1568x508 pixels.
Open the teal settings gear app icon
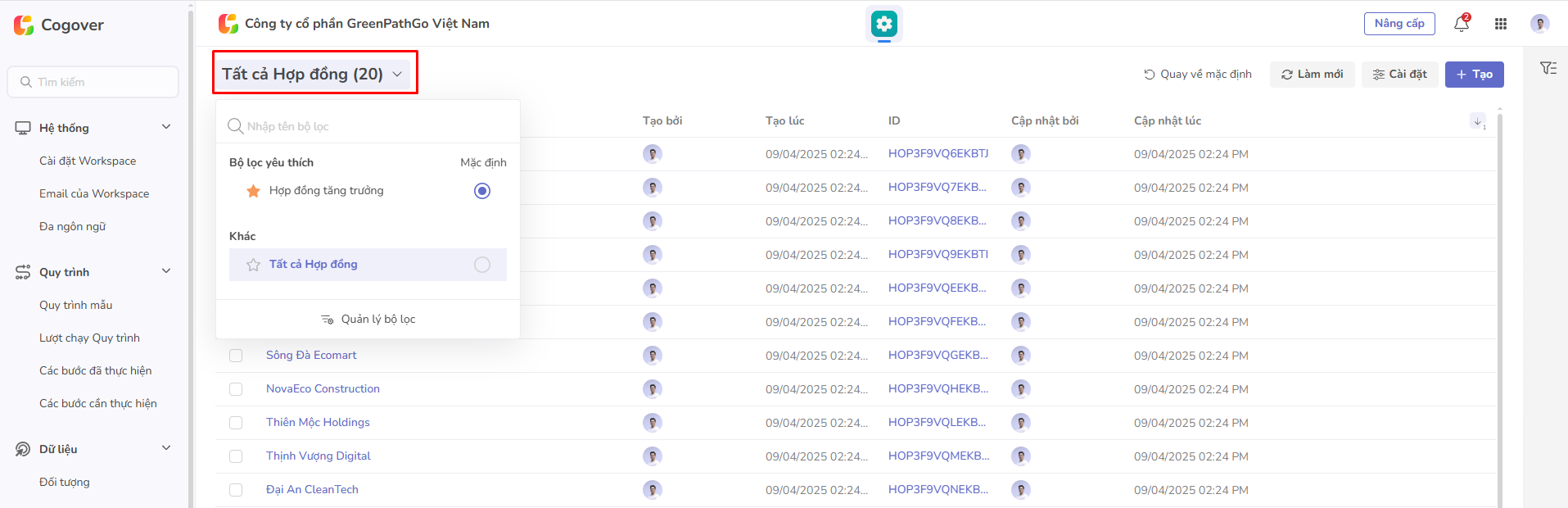(x=883, y=24)
